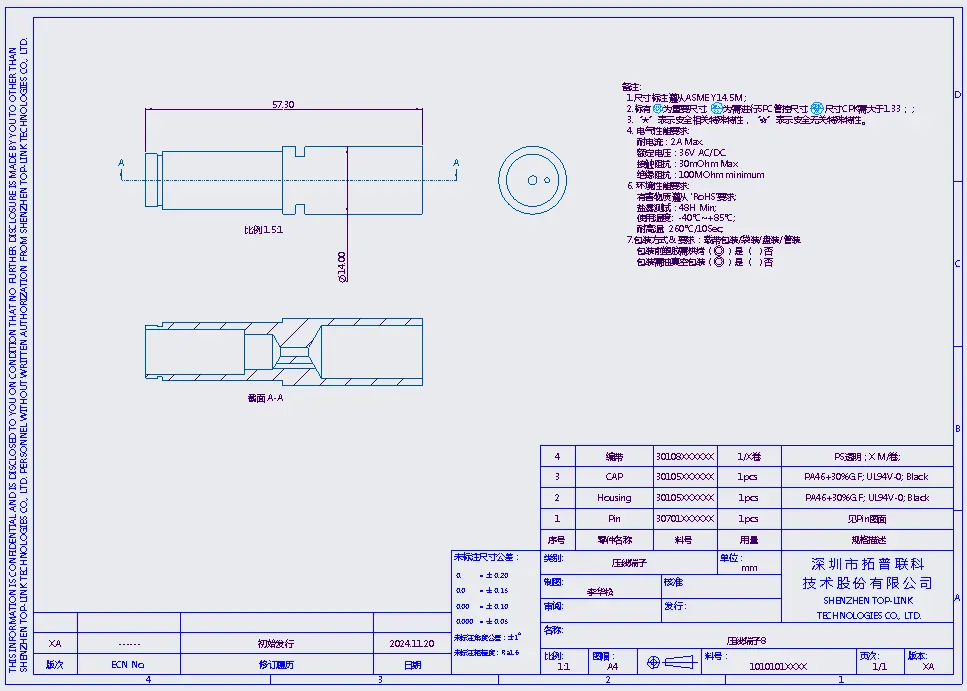Click the side view connector body outline
The width and height of the screenshot is (967, 691).
285,180
